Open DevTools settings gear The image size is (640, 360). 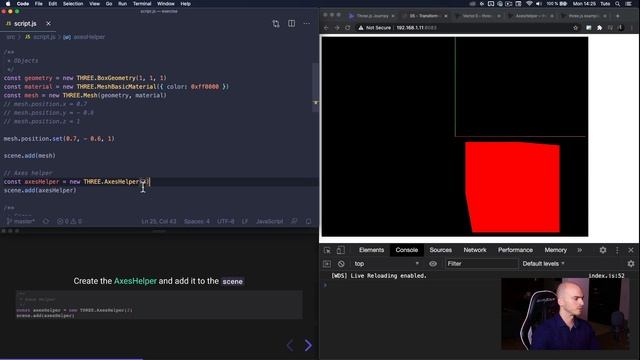click(x=603, y=250)
